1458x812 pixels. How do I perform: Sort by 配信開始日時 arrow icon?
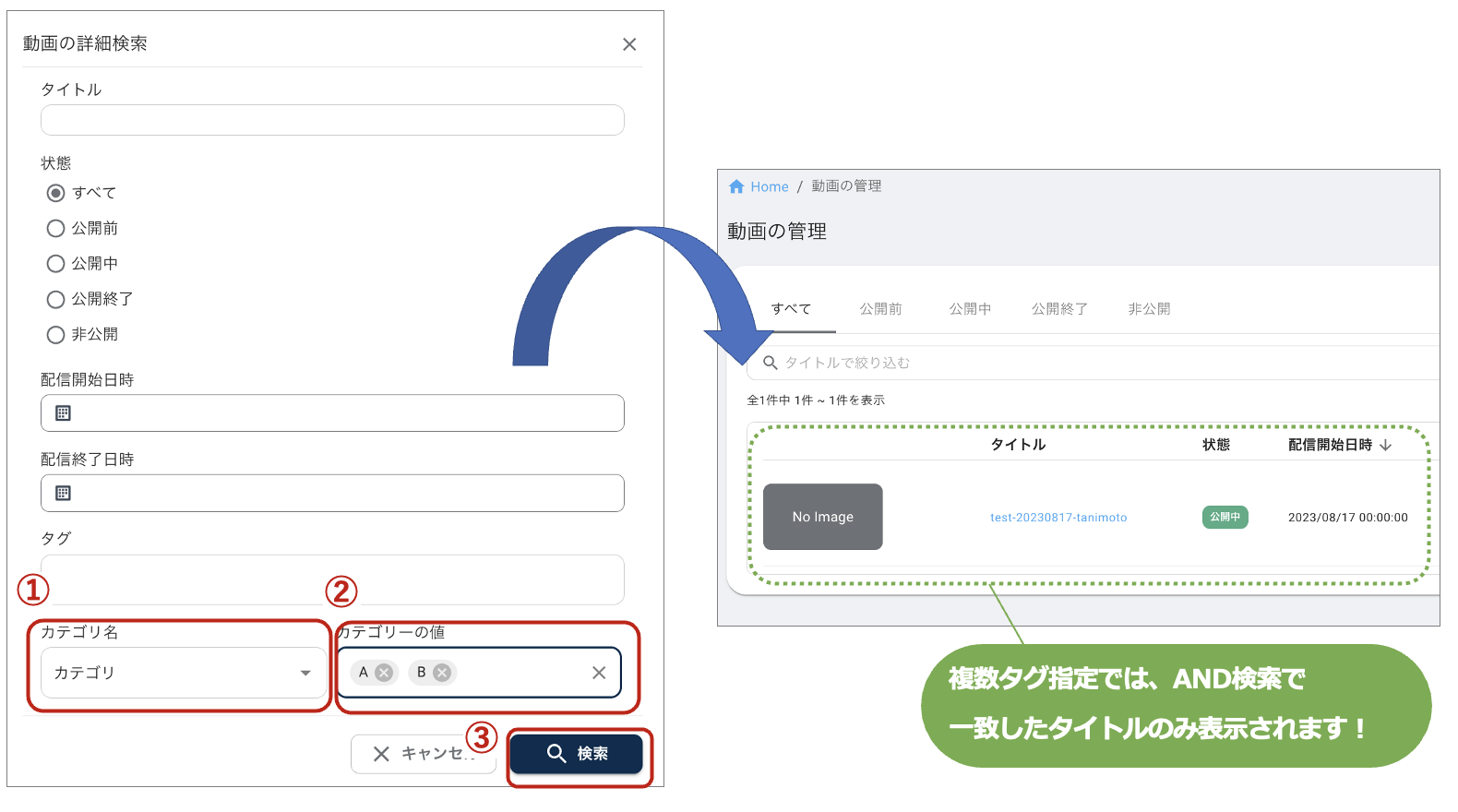point(1385,445)
